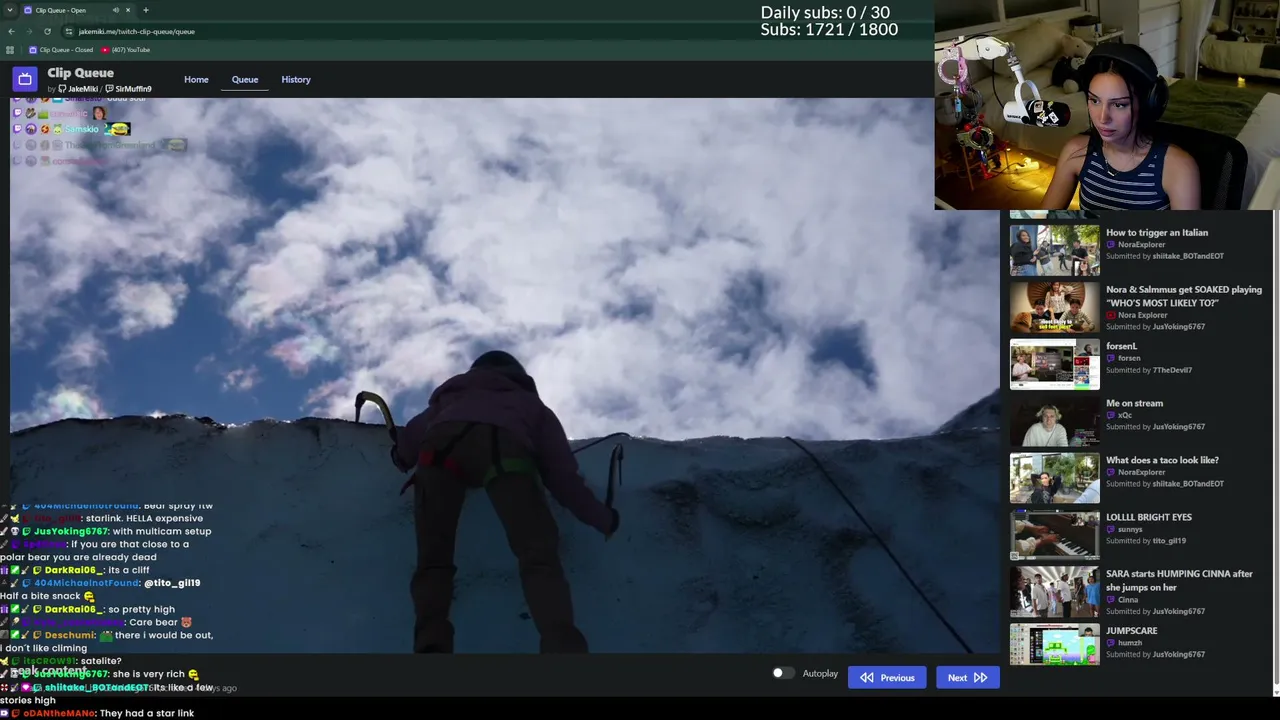The width and height of the screenshot is (1280, 720).
Task: Click the channel name 'humzh'
Action: click(1130, 643)
